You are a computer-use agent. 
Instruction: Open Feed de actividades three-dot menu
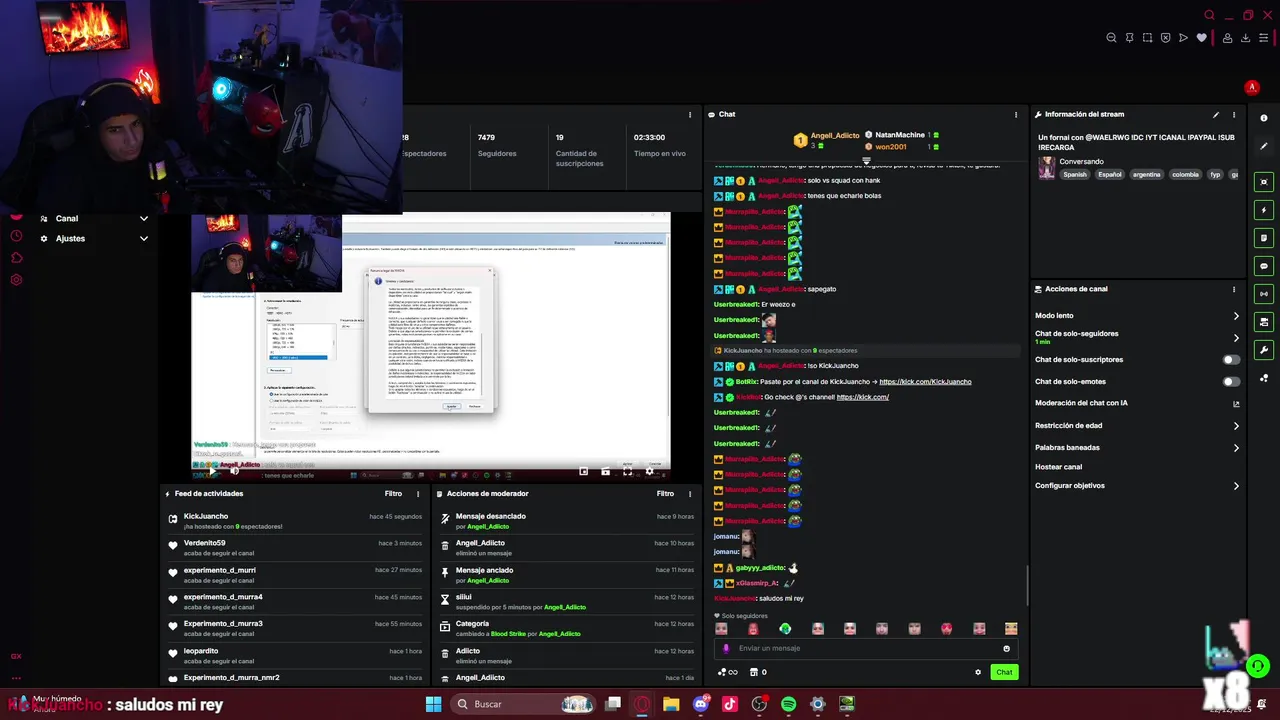point(418,494)
